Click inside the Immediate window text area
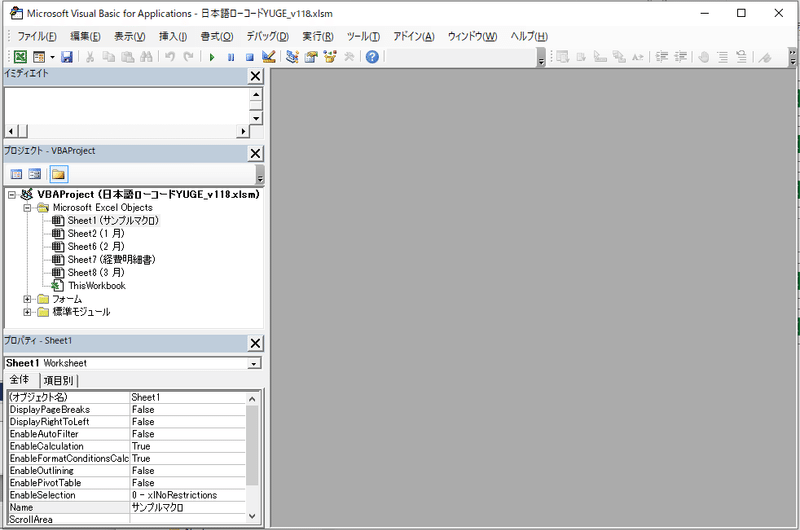Viewport: 800px width, 530px height. click(127, 107)
